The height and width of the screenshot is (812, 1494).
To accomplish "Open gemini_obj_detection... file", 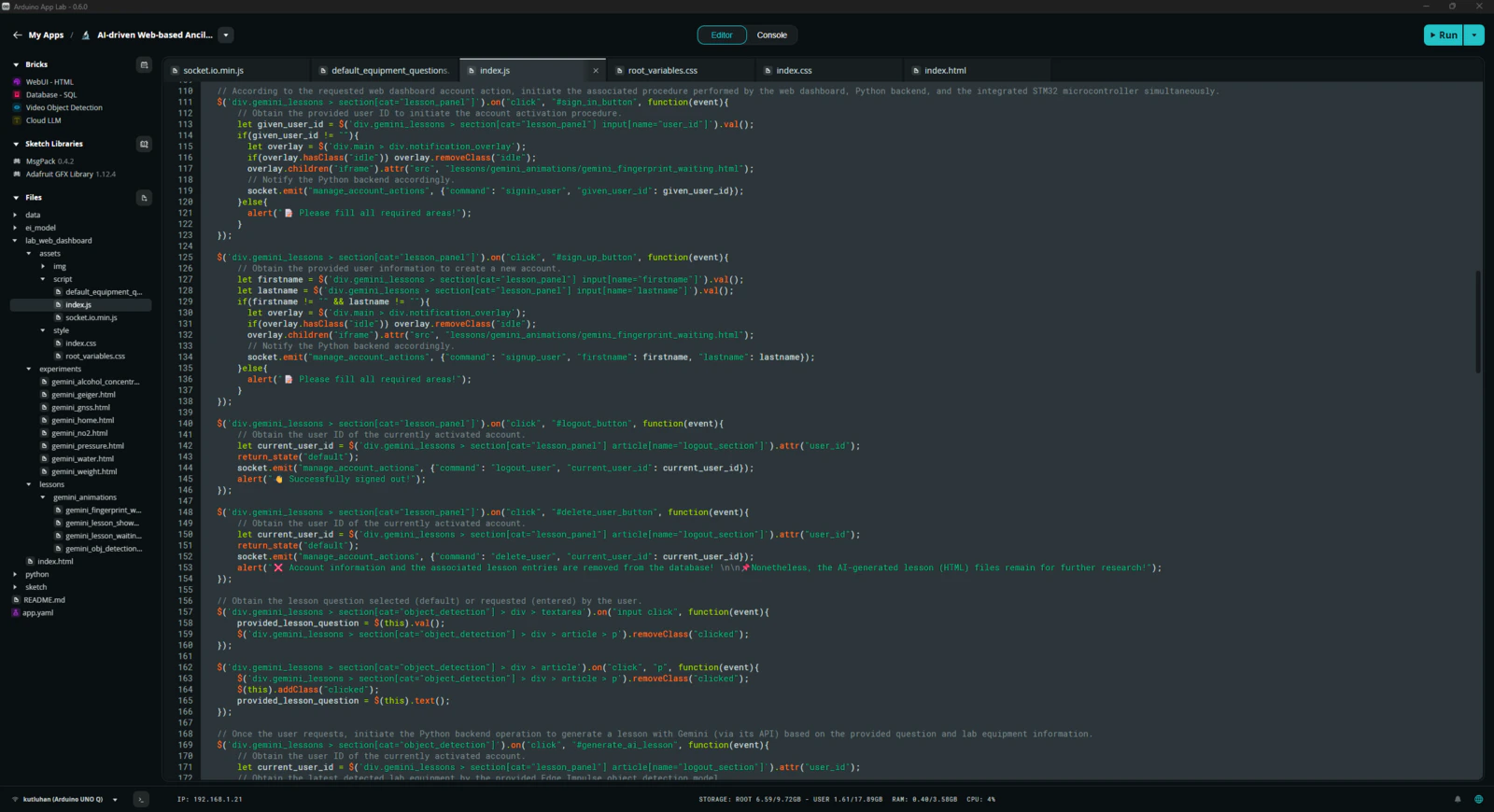I will click(104, 549).
